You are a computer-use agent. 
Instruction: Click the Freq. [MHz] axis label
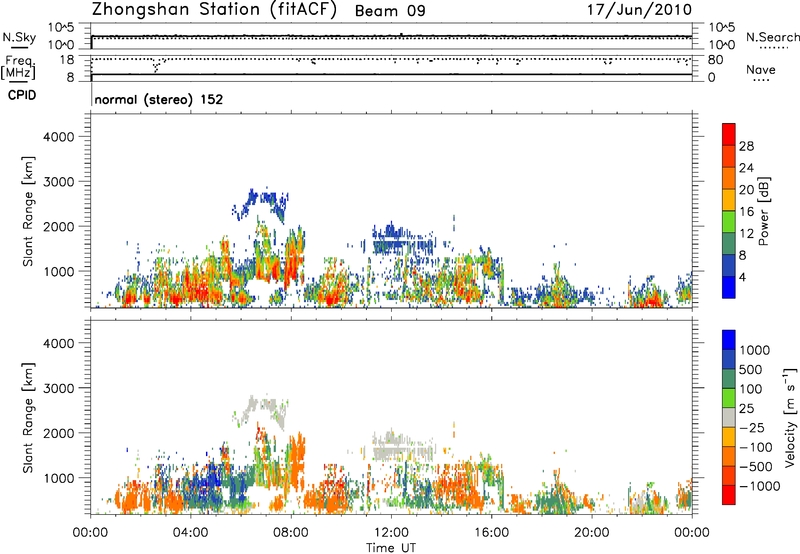[19, 68]
